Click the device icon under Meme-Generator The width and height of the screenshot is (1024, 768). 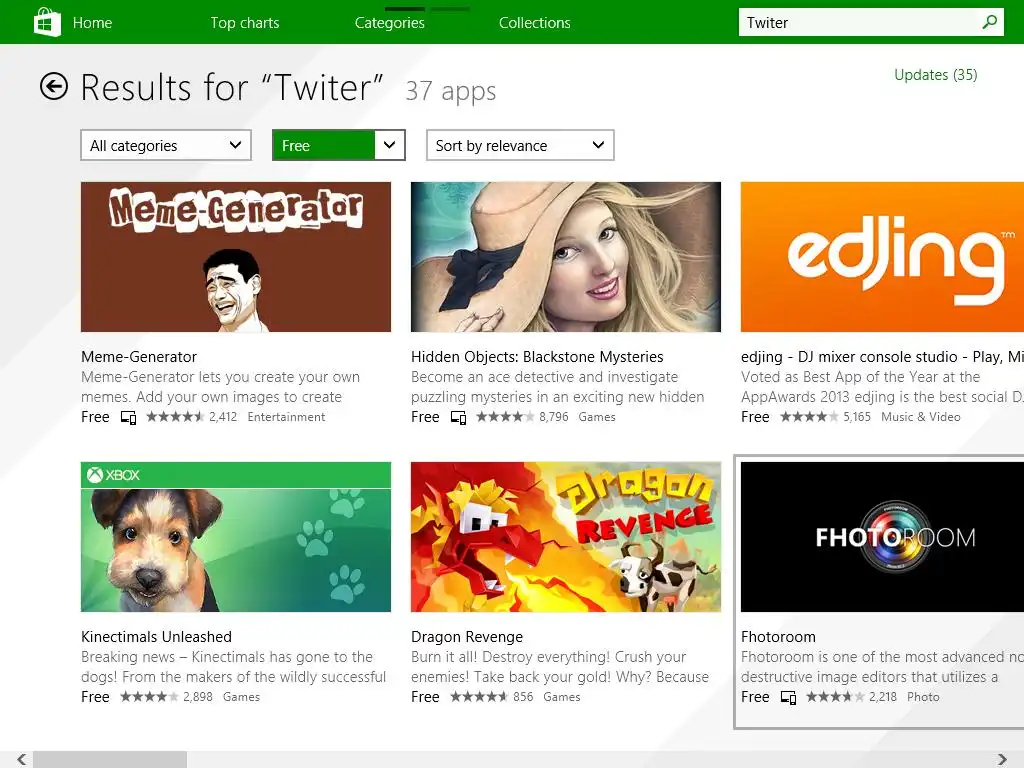tap(129, 417)
